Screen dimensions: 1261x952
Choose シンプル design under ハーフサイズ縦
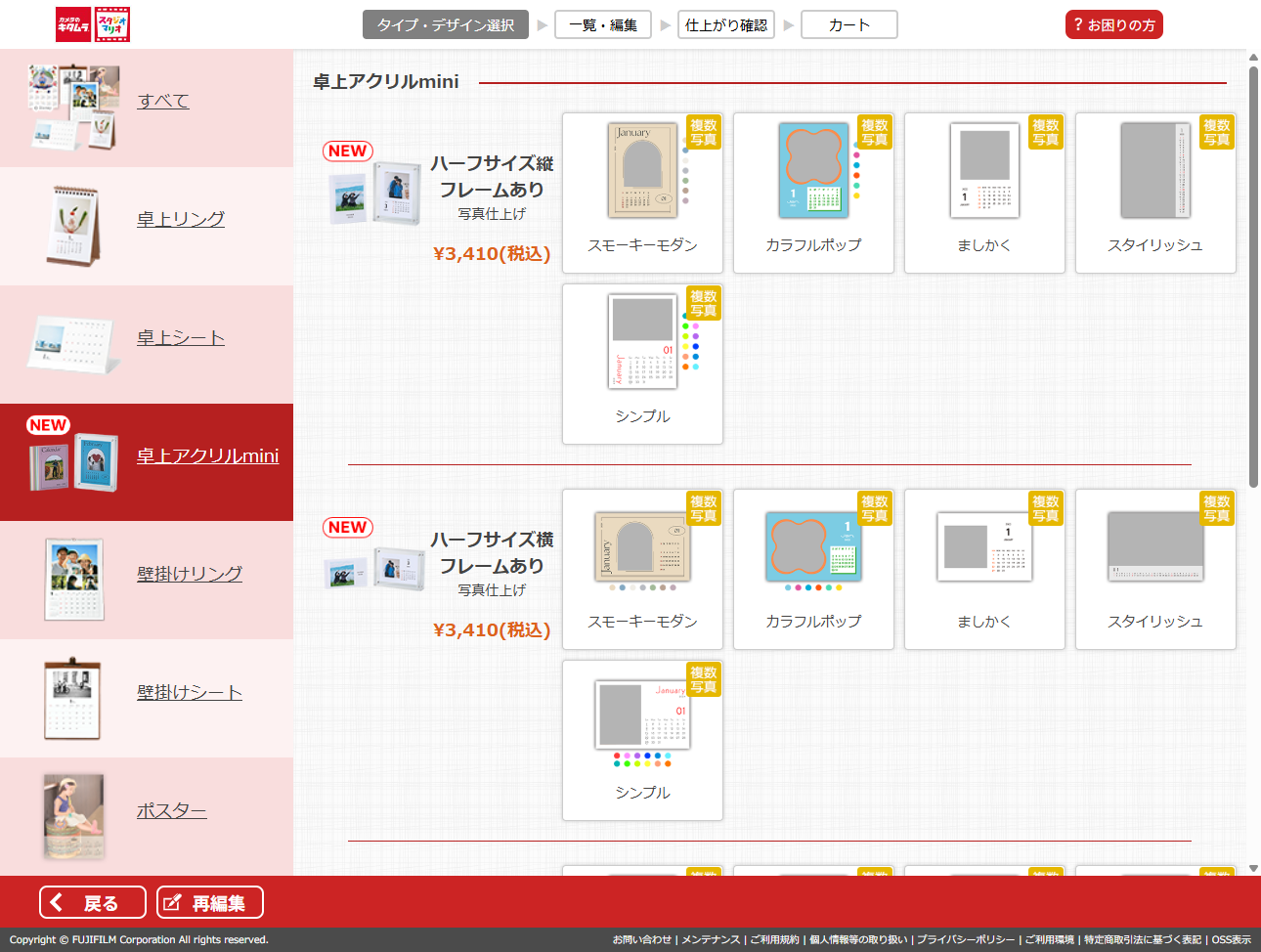click(642, 364)
